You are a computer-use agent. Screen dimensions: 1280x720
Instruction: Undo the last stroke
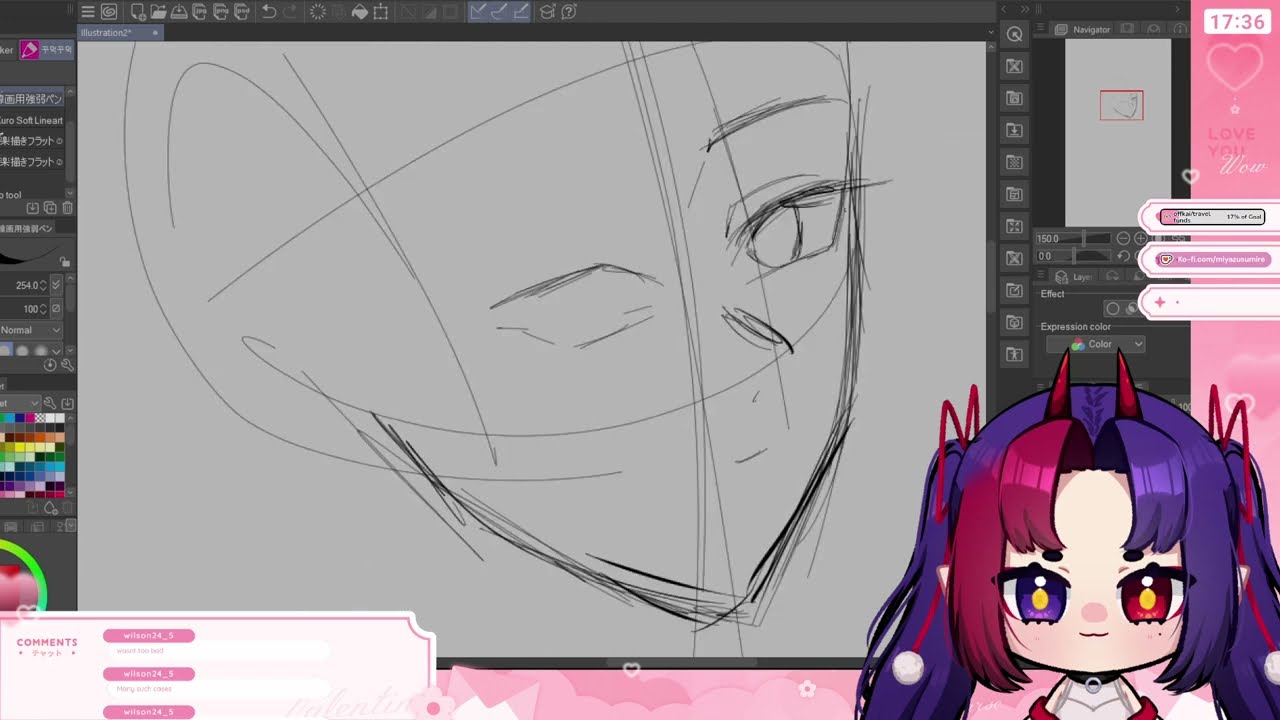pos(268,12)
